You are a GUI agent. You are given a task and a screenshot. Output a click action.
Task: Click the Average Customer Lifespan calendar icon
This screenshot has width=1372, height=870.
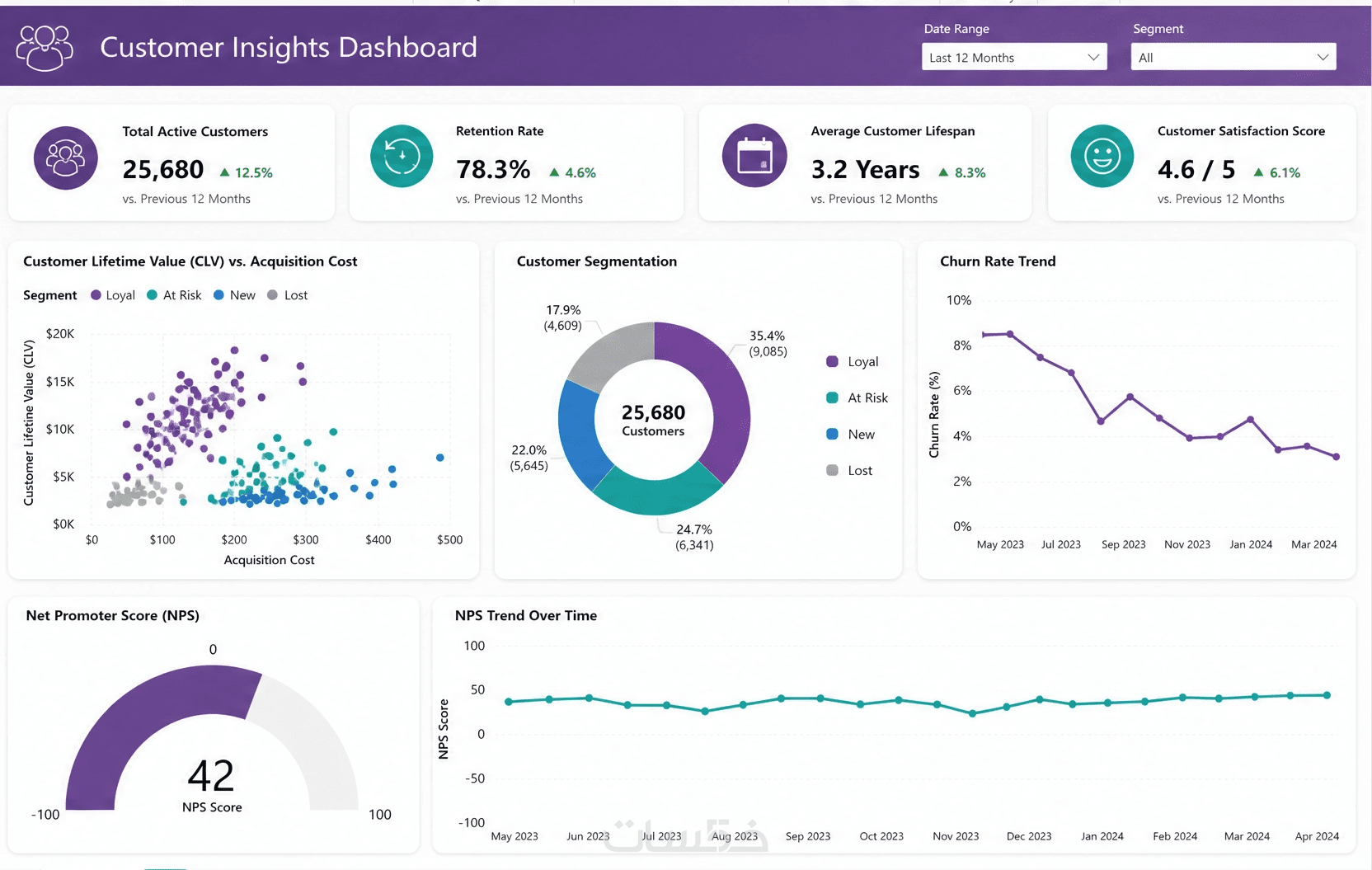pyautogui.click(x=754, y=156)
